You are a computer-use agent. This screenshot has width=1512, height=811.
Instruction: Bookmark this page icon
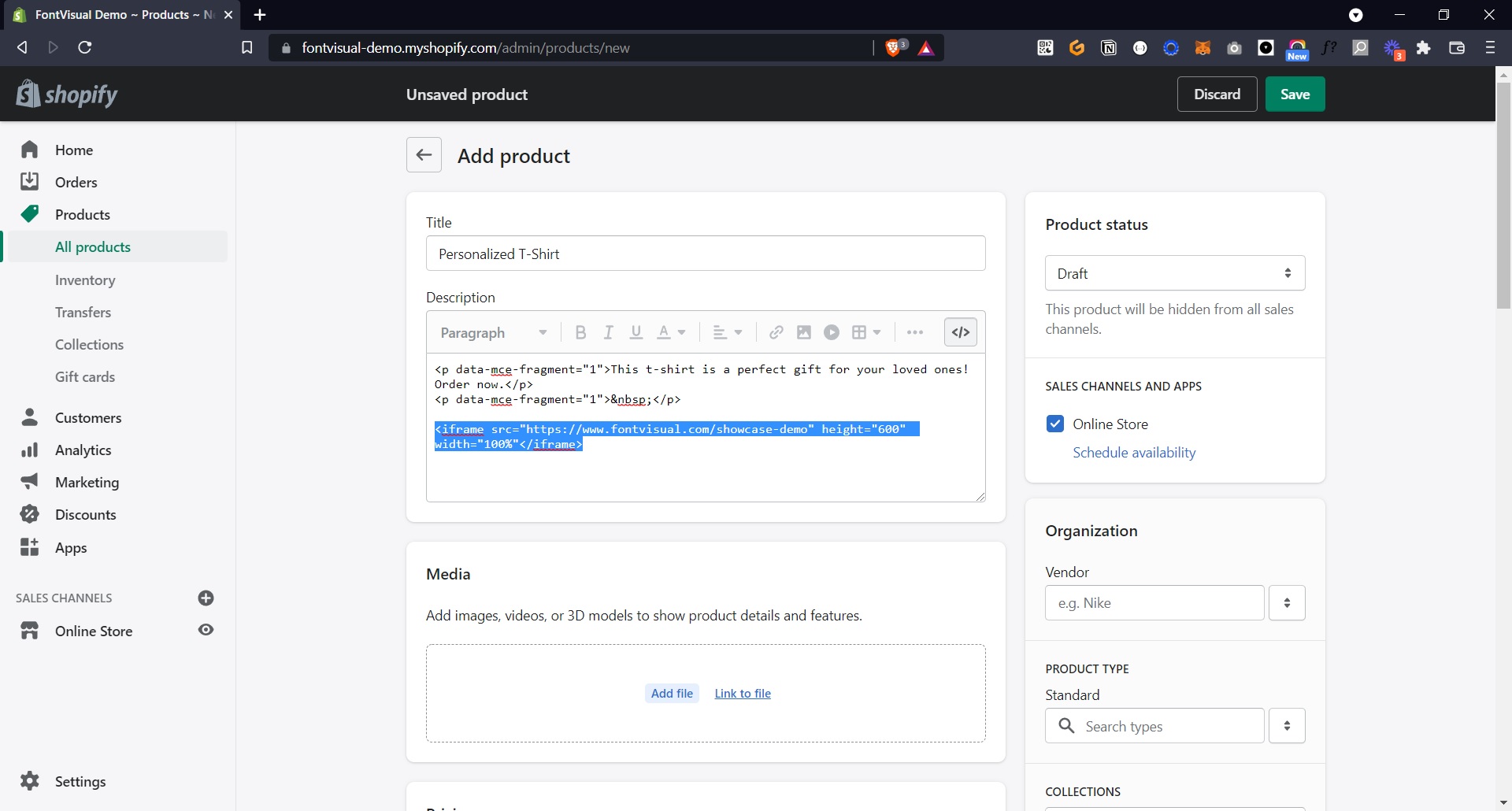tap(246, 47)
